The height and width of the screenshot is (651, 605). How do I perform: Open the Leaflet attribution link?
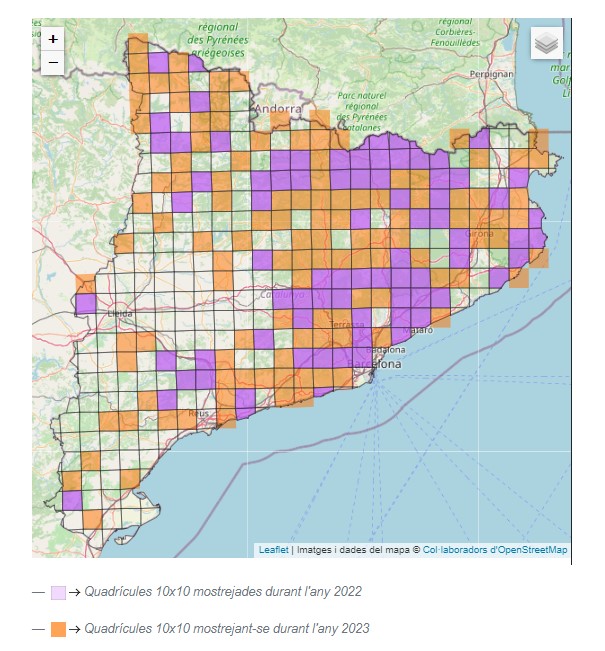[273, 550]
